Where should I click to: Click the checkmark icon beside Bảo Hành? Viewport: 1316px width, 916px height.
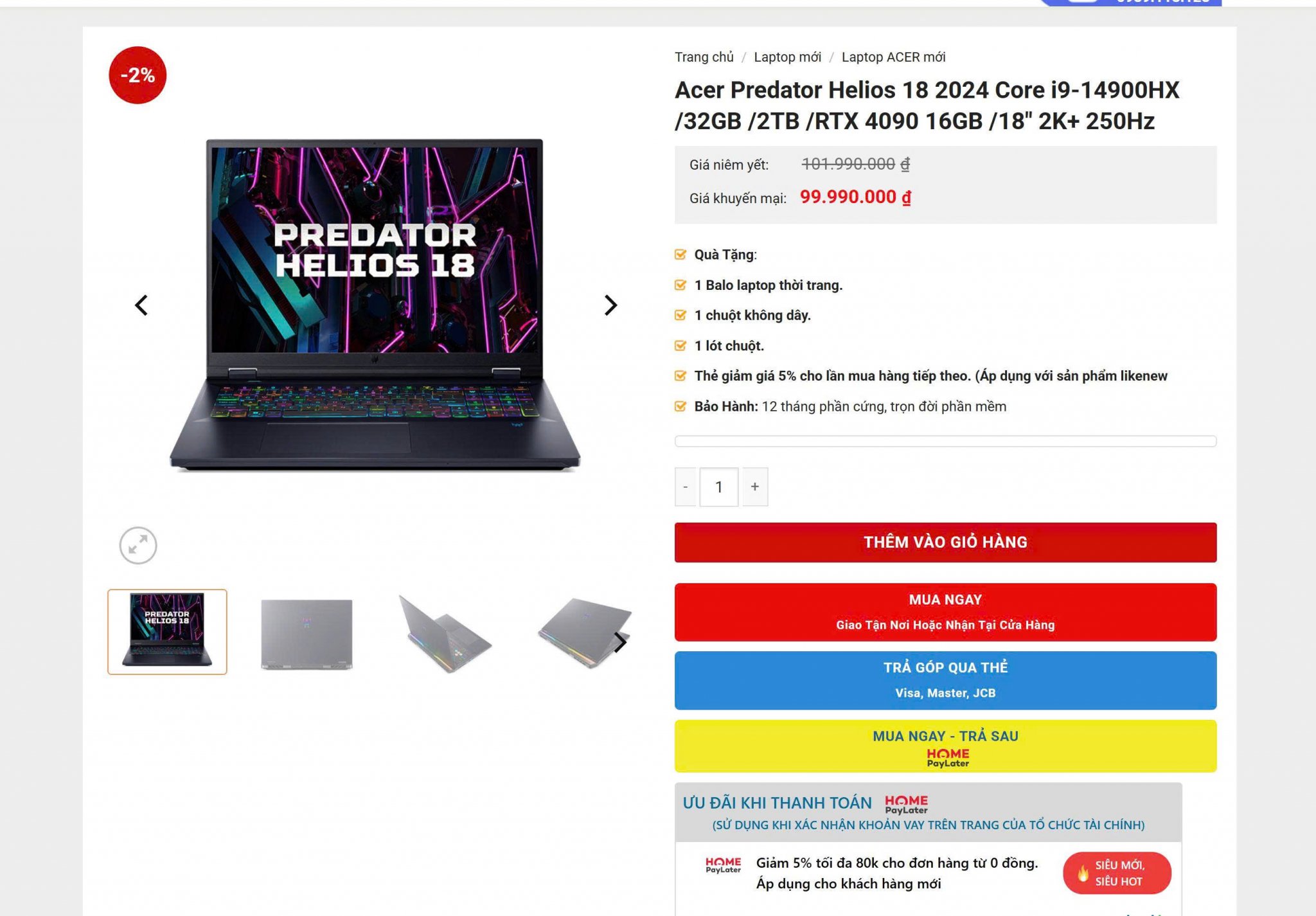(680, 406)
